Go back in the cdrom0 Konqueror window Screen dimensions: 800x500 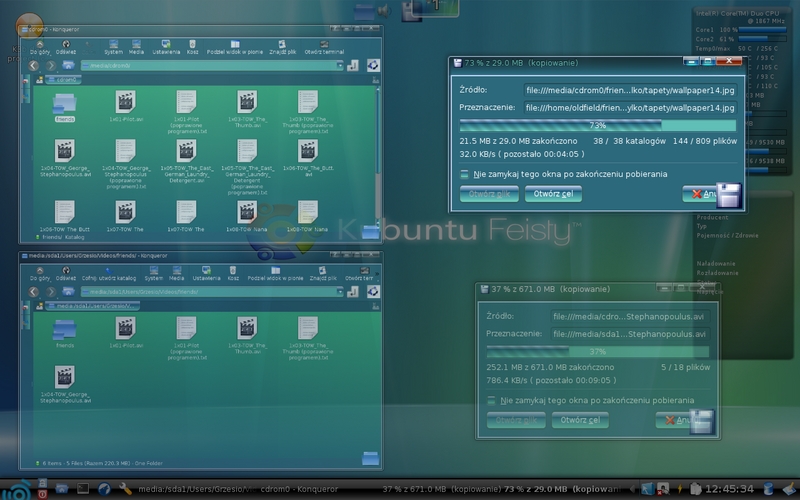point(34,65)
